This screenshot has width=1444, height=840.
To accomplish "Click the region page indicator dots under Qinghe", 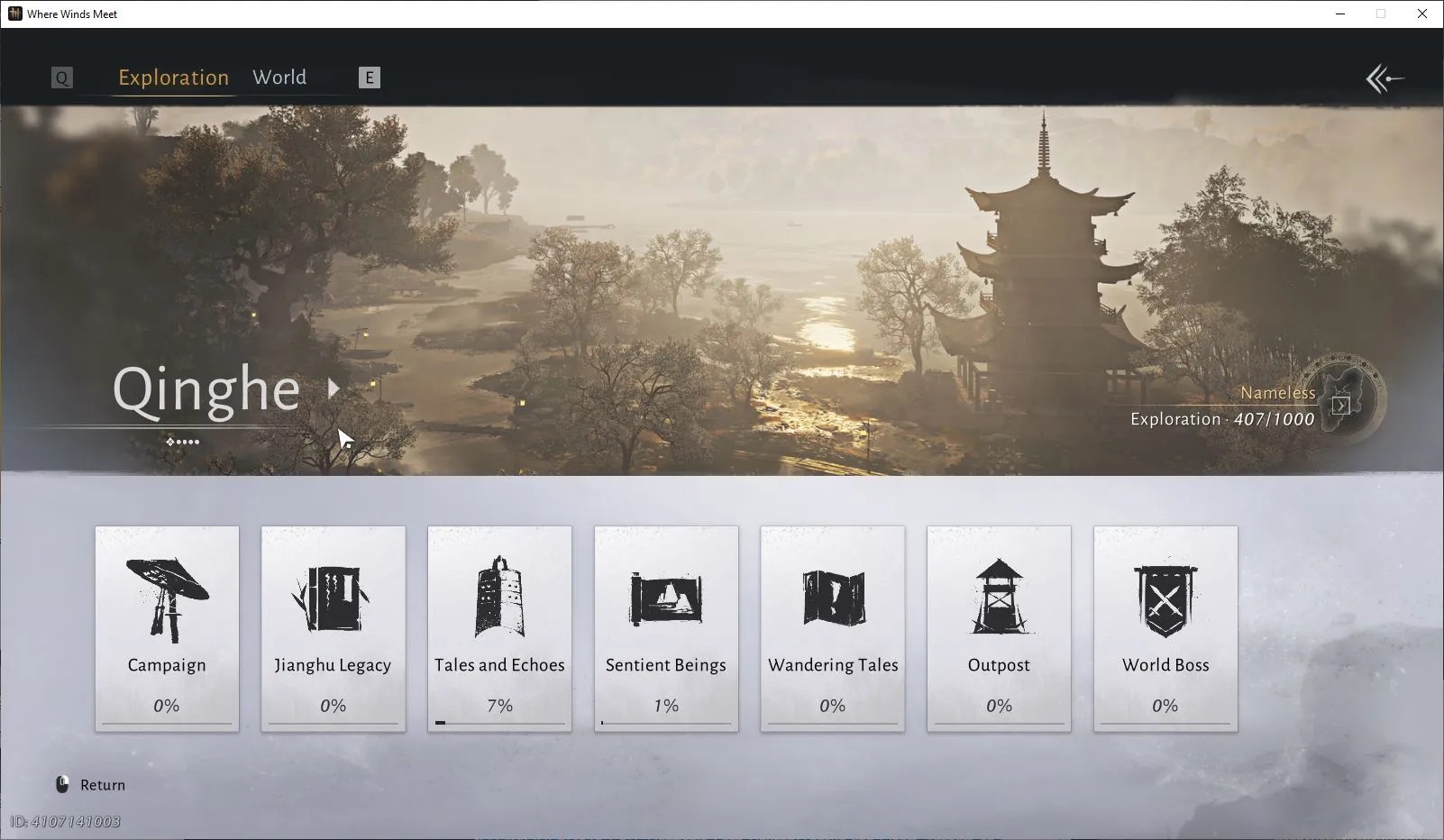I will [x=182, y=442].
